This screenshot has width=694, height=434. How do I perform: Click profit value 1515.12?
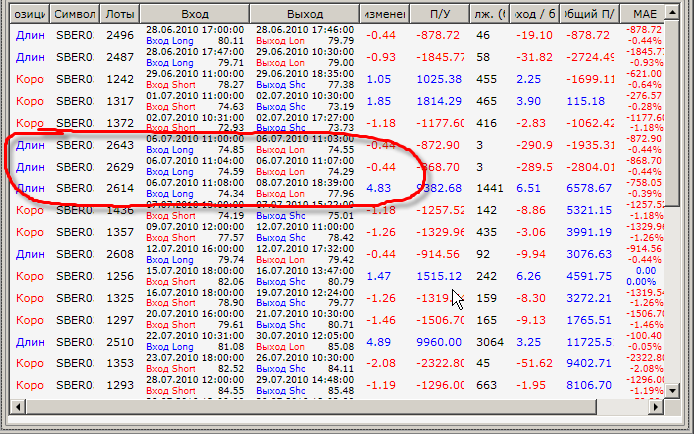pos(439,276)
